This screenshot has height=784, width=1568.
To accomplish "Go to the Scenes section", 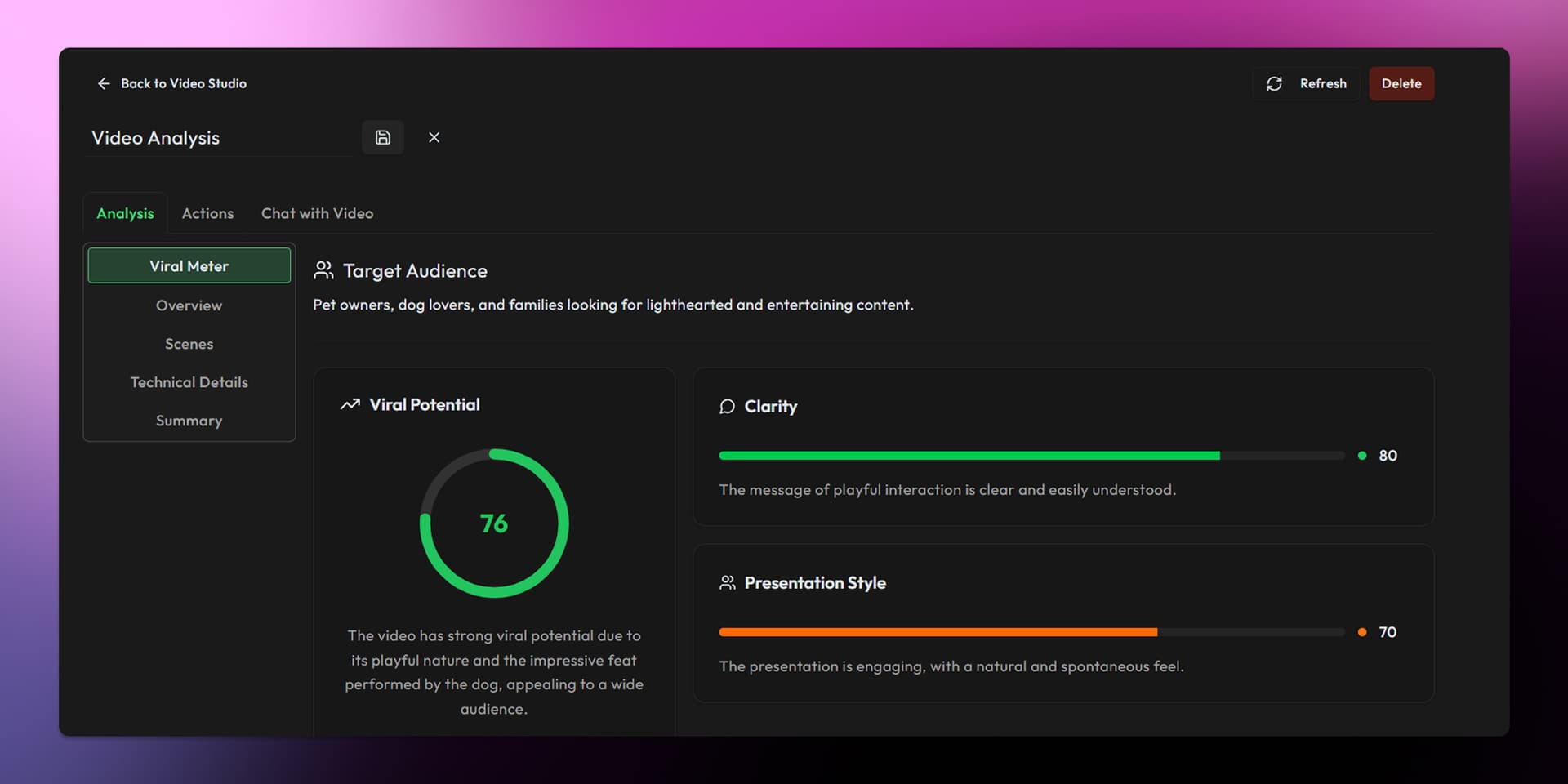I will pos(189,344).
